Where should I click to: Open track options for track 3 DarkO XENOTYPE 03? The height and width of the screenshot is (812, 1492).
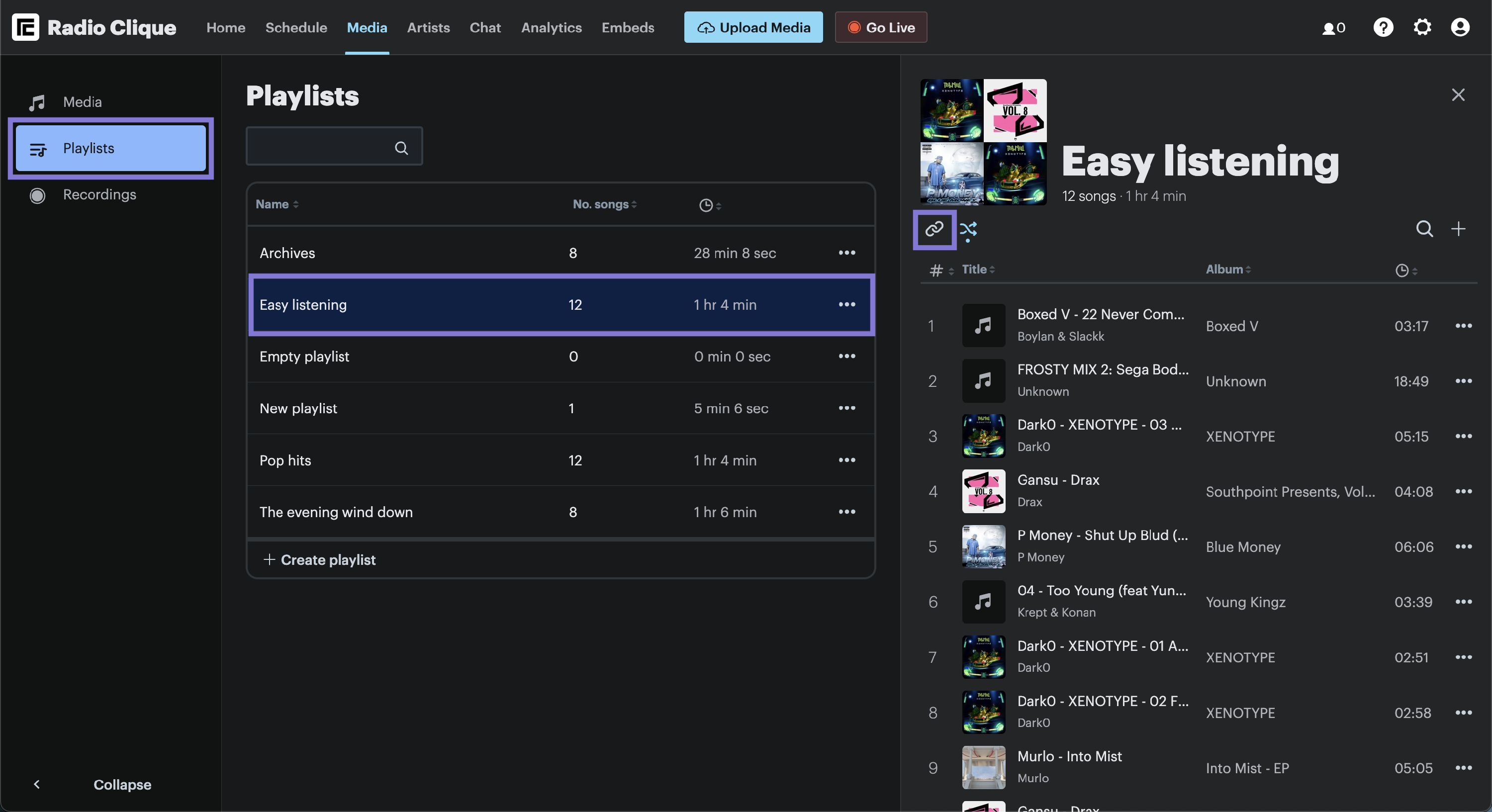(x=1463, y=436)
